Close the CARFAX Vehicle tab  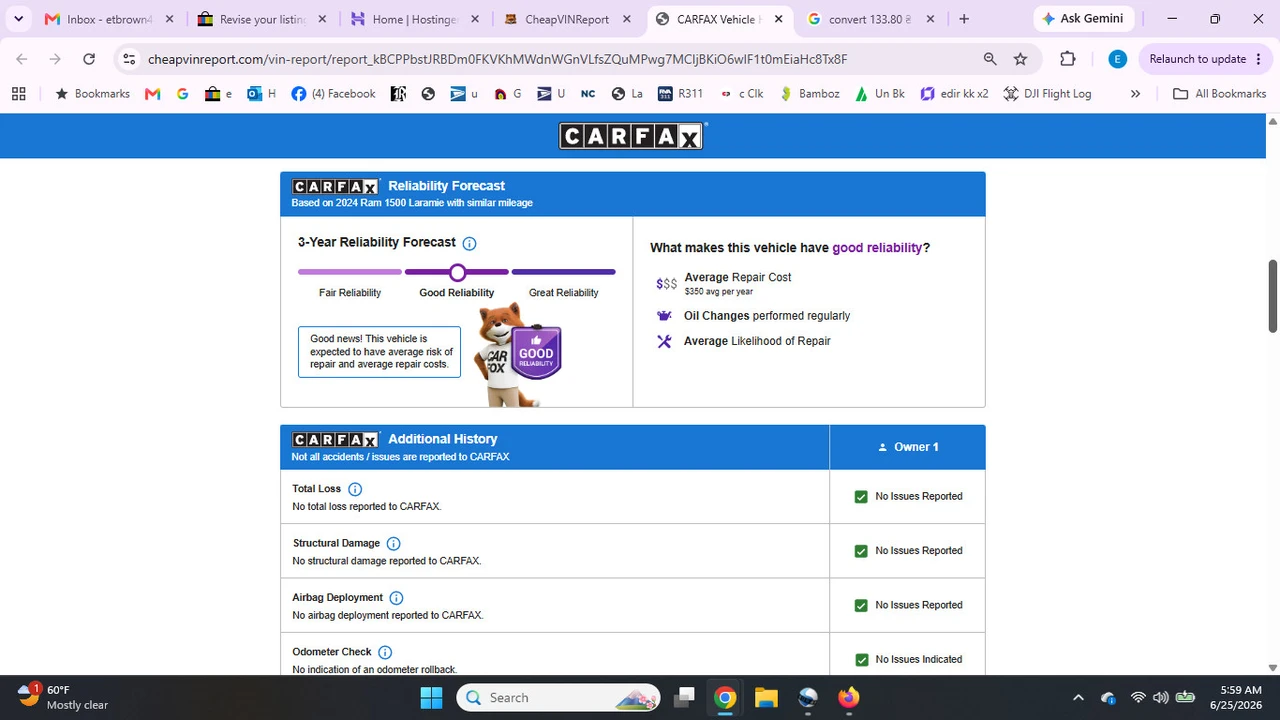778,19
